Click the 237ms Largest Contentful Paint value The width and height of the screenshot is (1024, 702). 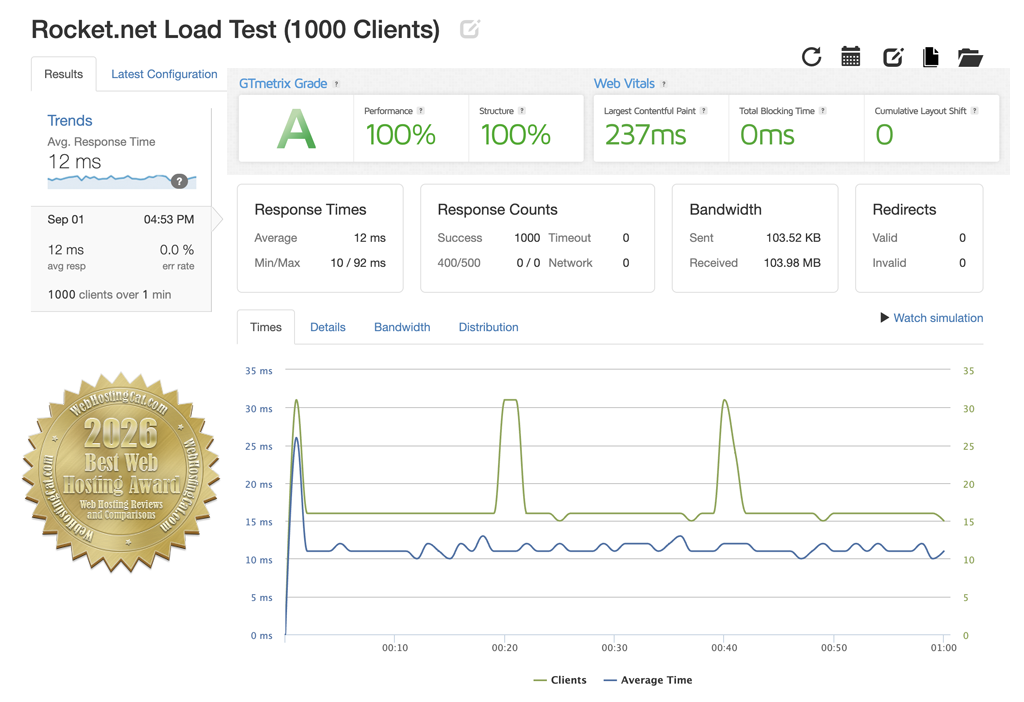tap(645, 135)
